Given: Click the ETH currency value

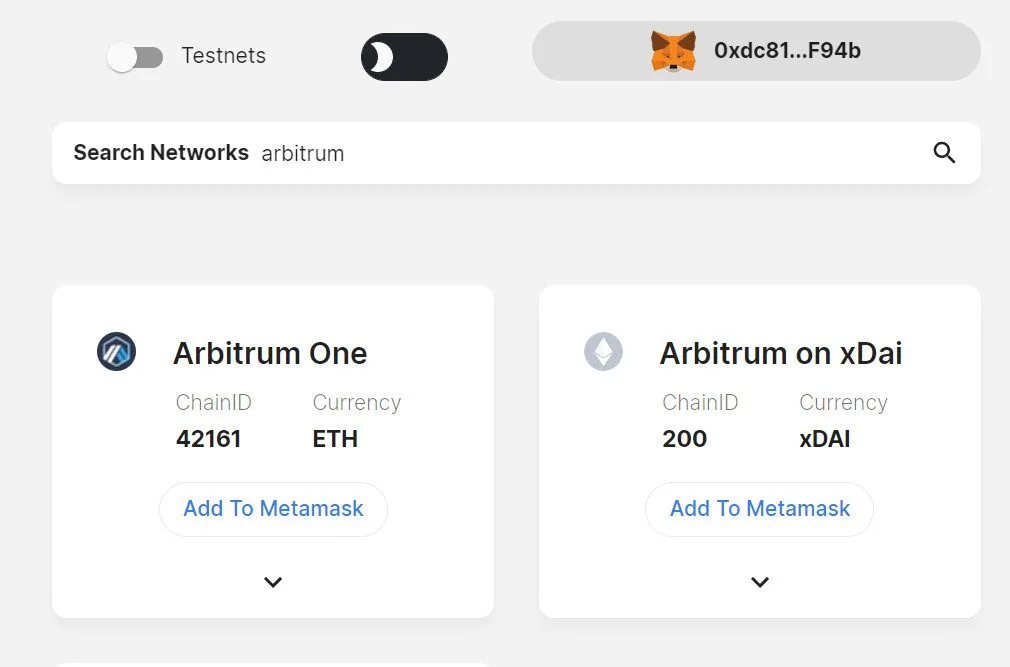Looking at the screenshot, I should pyautogui.click(x=335, y=439).
